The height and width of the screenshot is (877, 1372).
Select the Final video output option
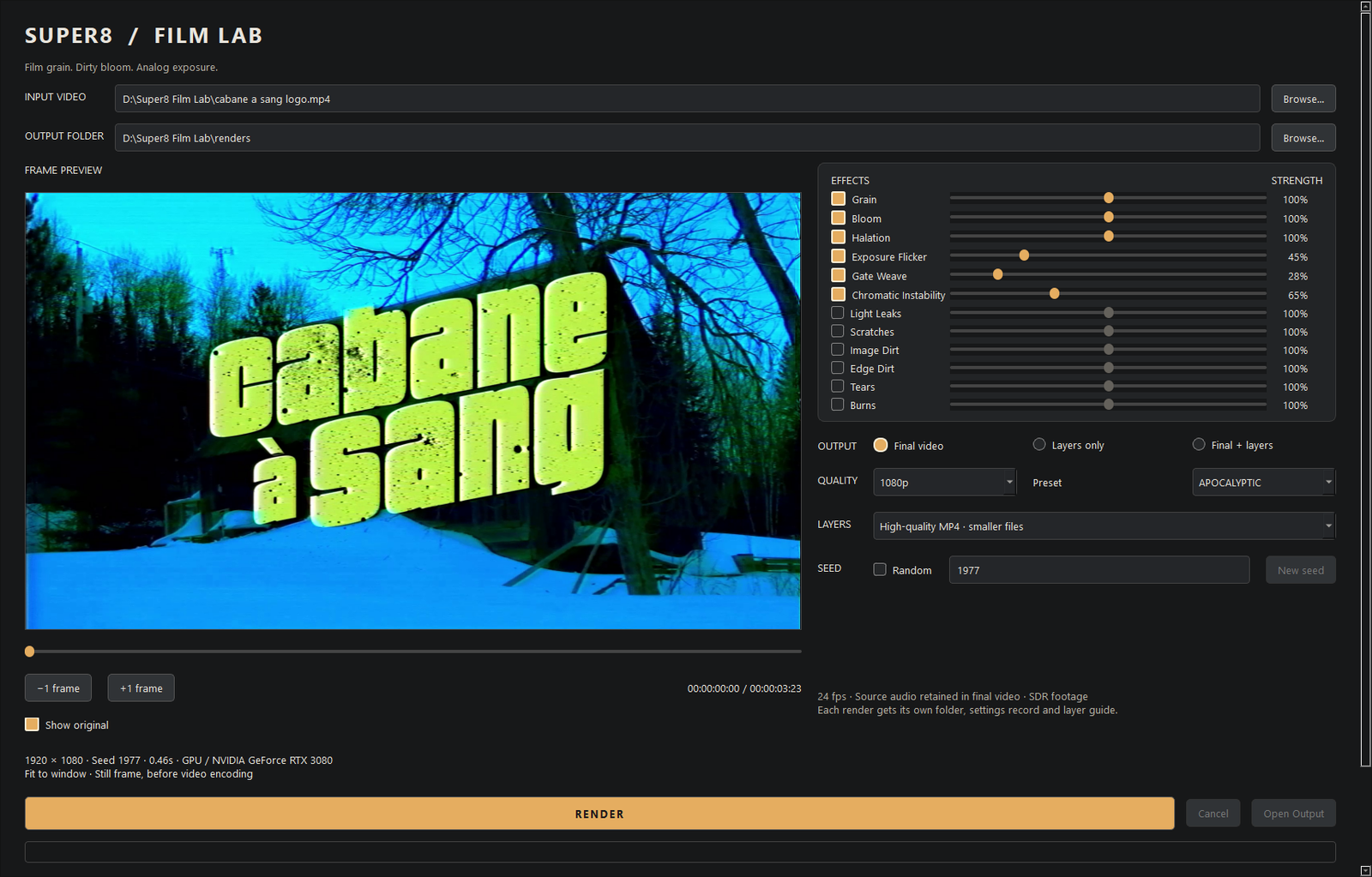coord(881,445)
